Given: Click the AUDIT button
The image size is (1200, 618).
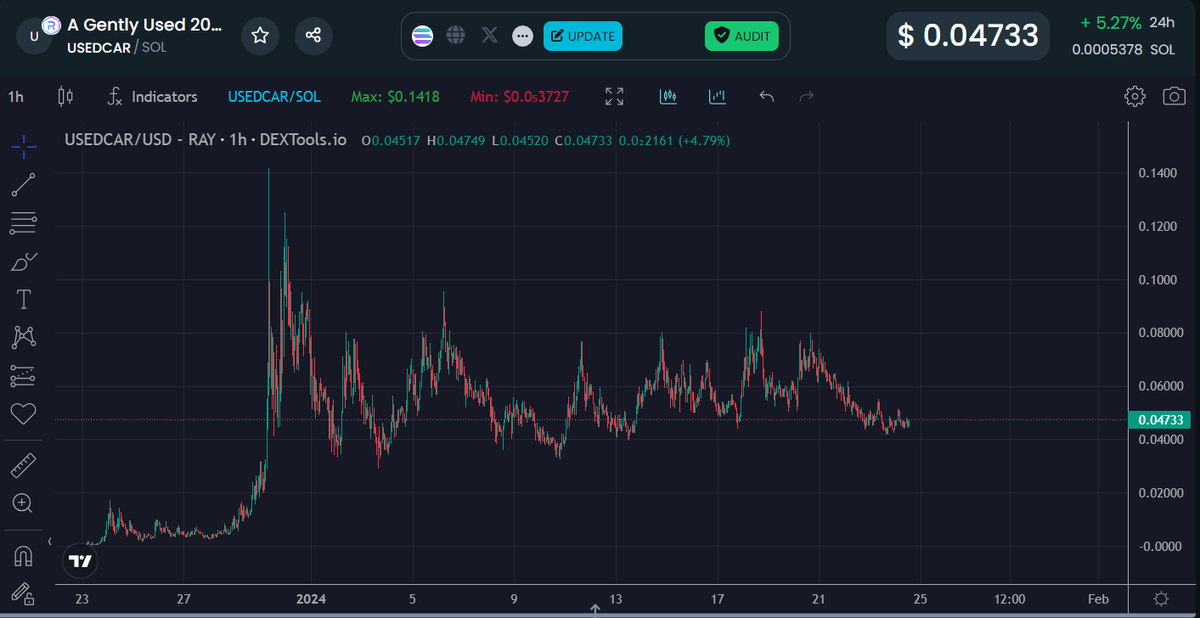Looking at the screenshot, I should pyautogui.click(x=741, y=36).
